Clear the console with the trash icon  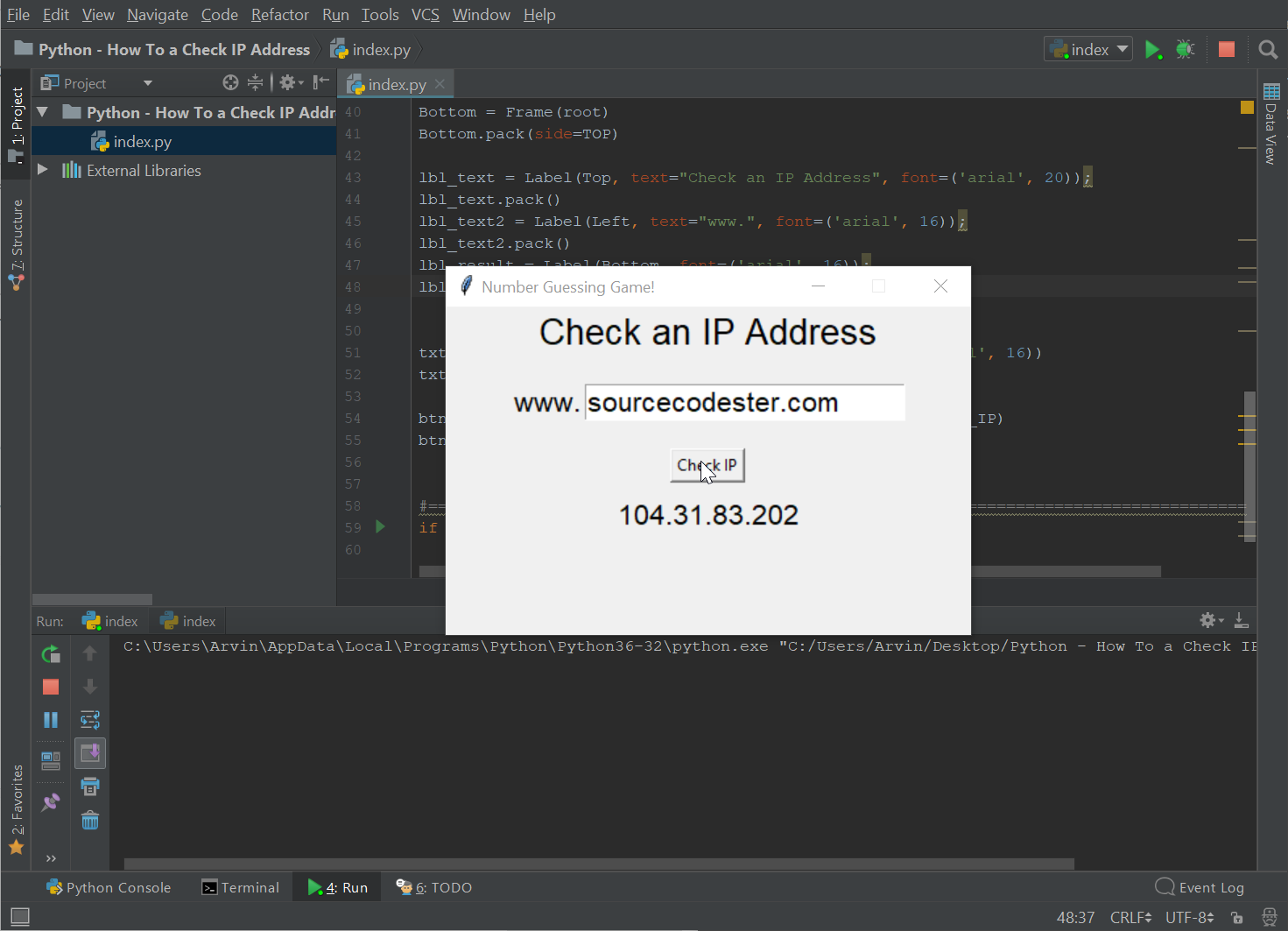90,820
